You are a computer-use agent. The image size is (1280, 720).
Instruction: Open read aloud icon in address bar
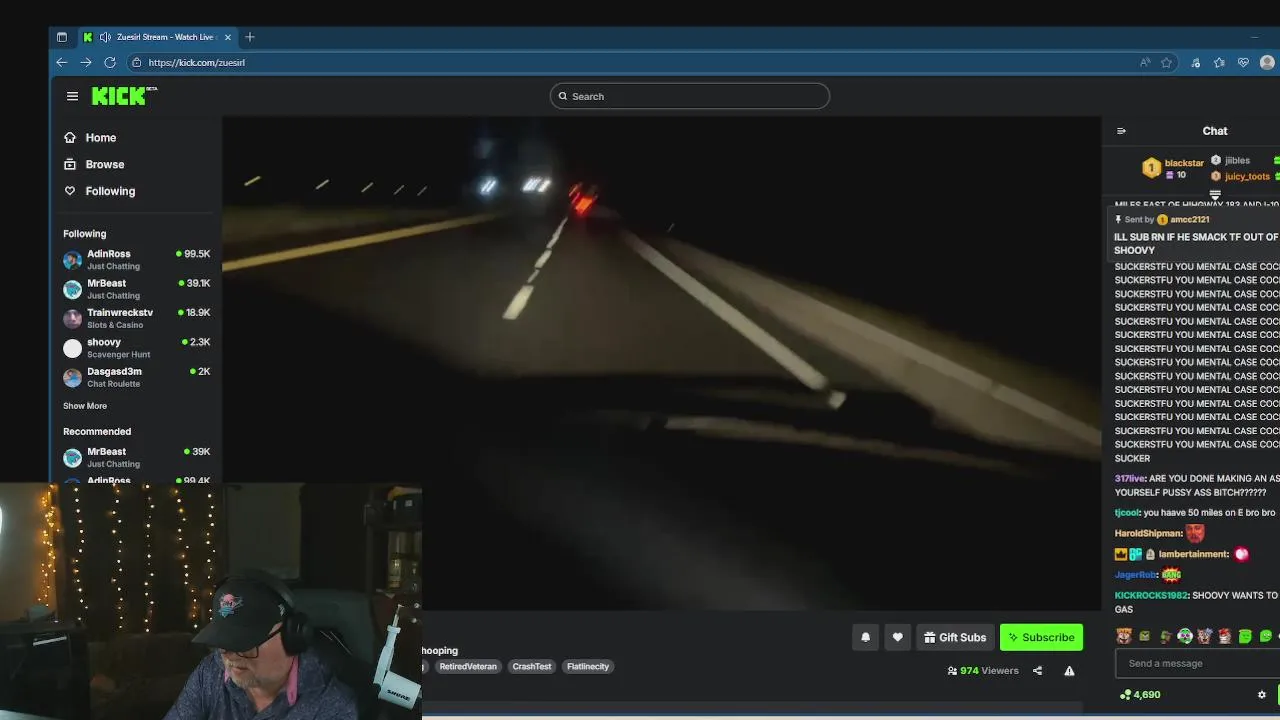(1145, 62)
